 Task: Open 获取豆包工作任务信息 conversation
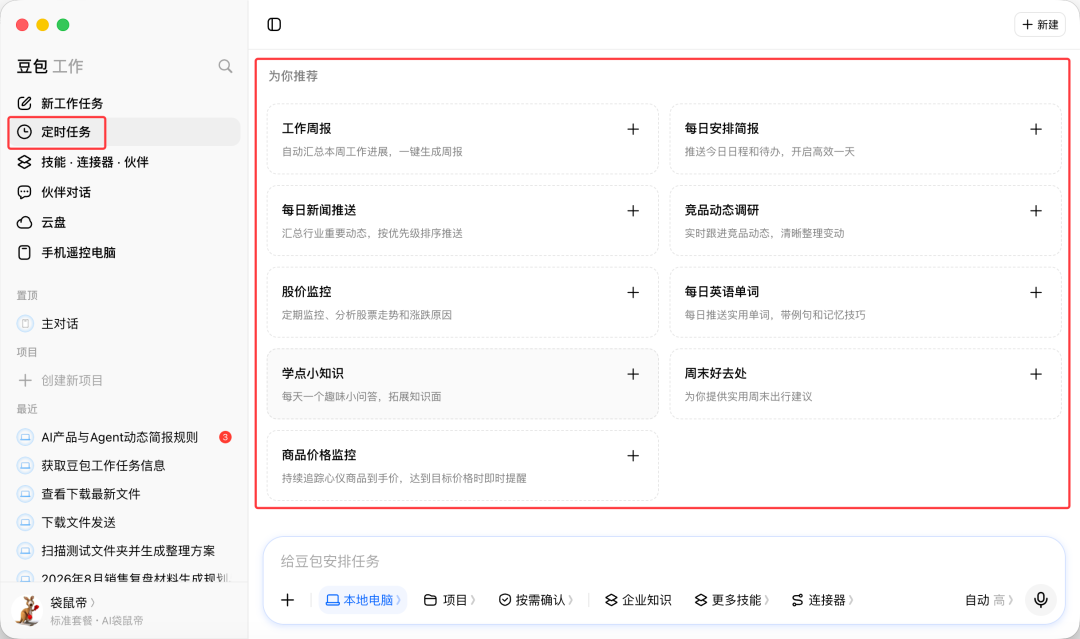(x=124, y=465)
